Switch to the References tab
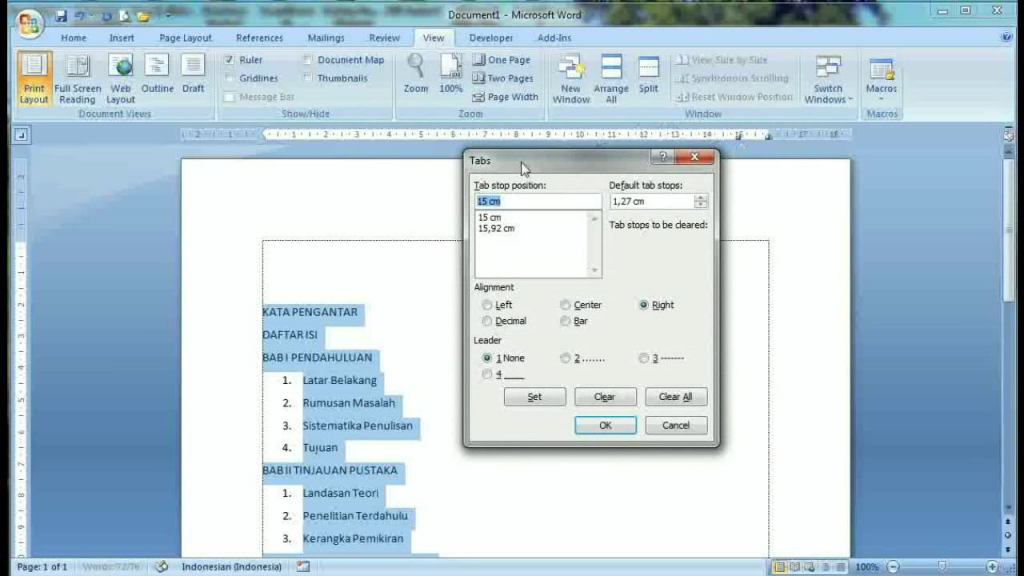This screenshot has height=576, width=1024. tap(259, 38)
